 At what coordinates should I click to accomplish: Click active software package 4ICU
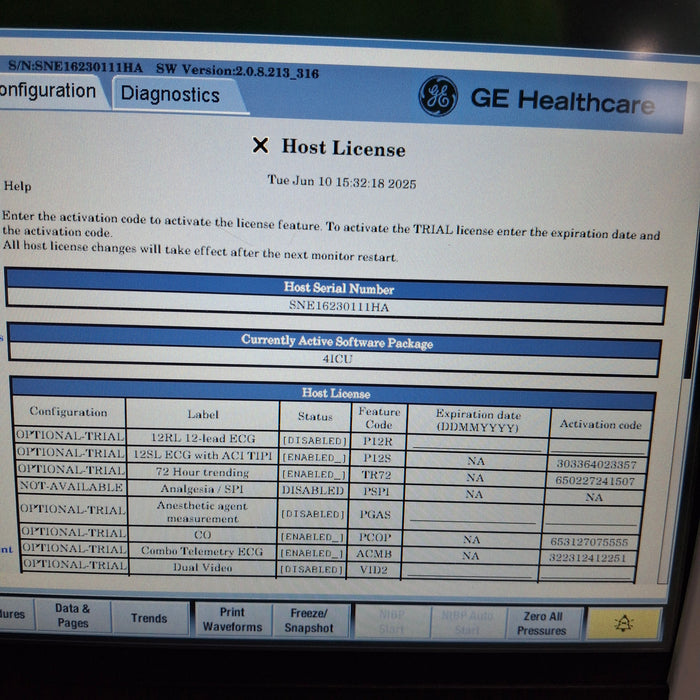pos(337,358)
